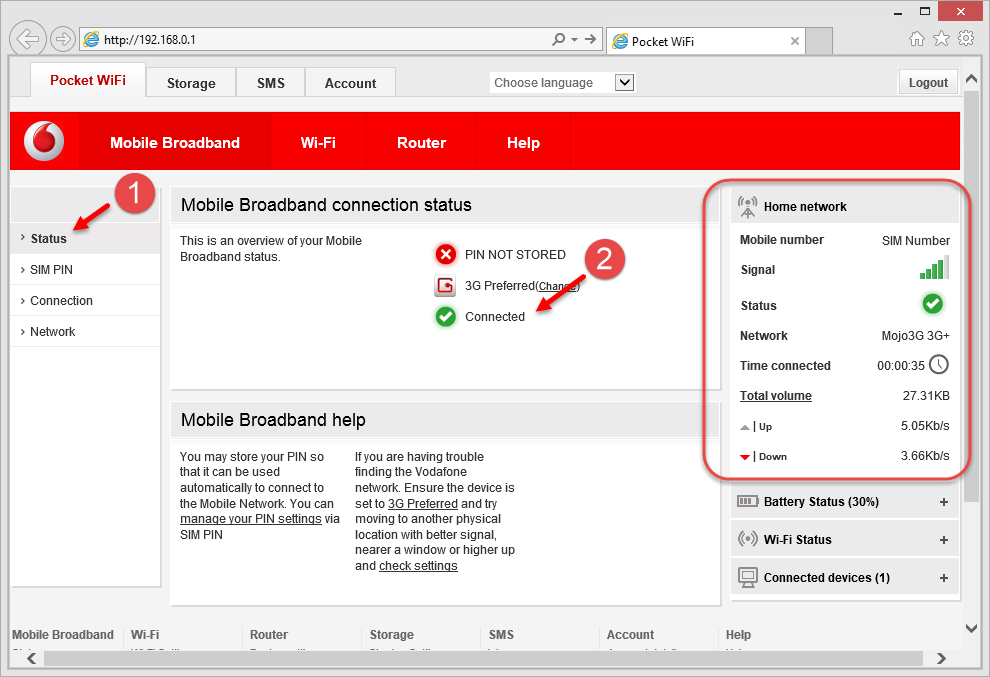This screenshot has height=677, width=990.
Task: Click the footer Storage link
Action: [x=391, y=634]
